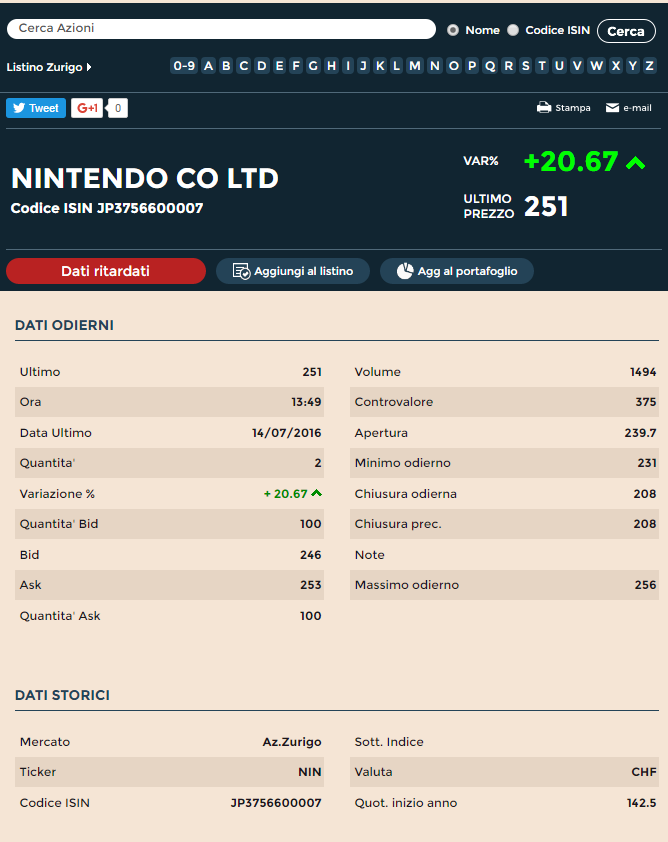This screenshot has height=842, width=668.
Task: Open letter Z in alphabet index
Action: 649,66
